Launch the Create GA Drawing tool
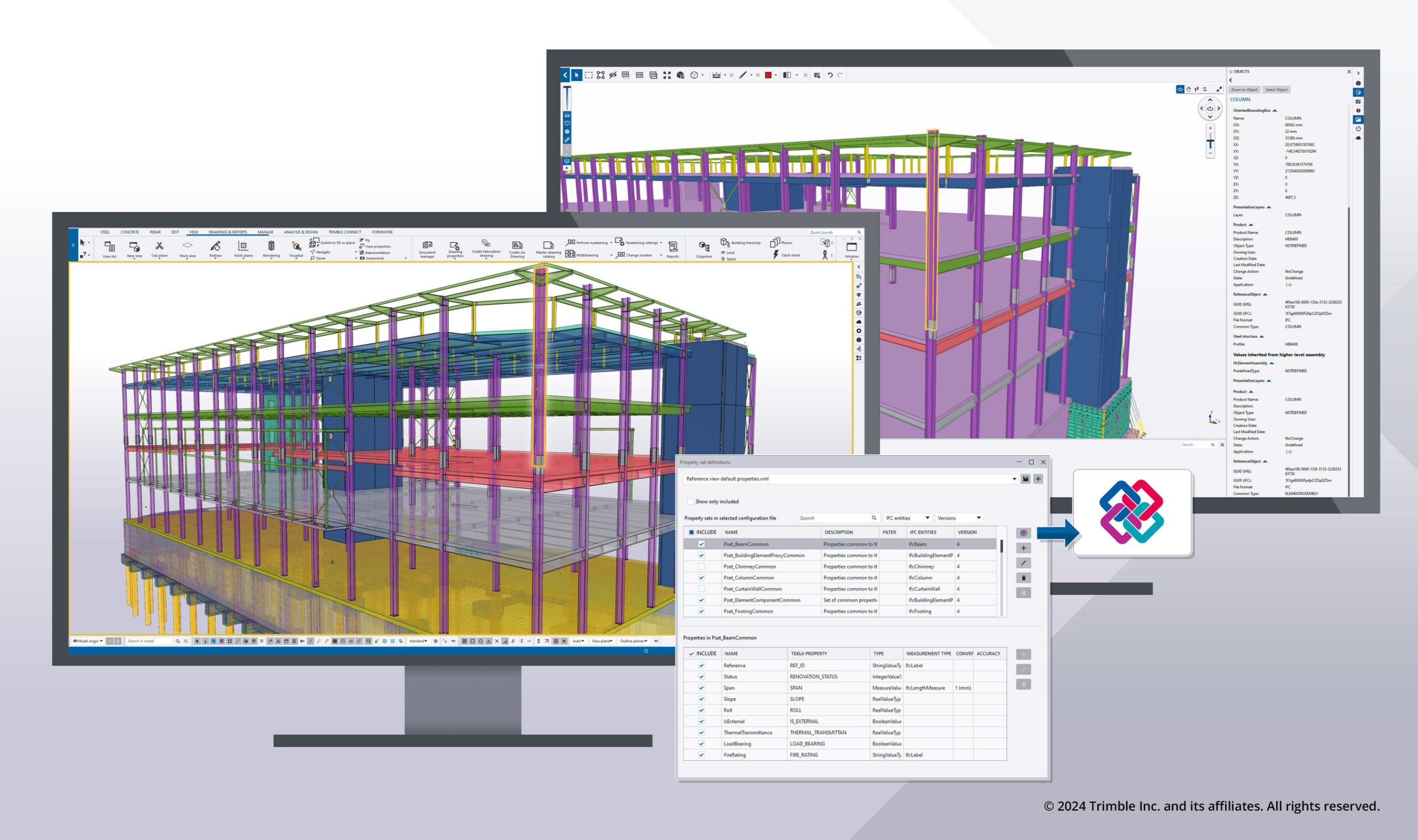 [x=517, y=248]
